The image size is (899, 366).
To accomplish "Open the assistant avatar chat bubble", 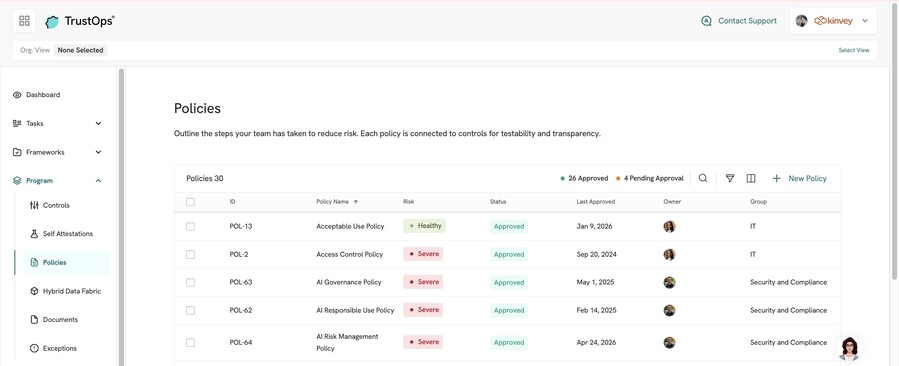I will point(849,348).
